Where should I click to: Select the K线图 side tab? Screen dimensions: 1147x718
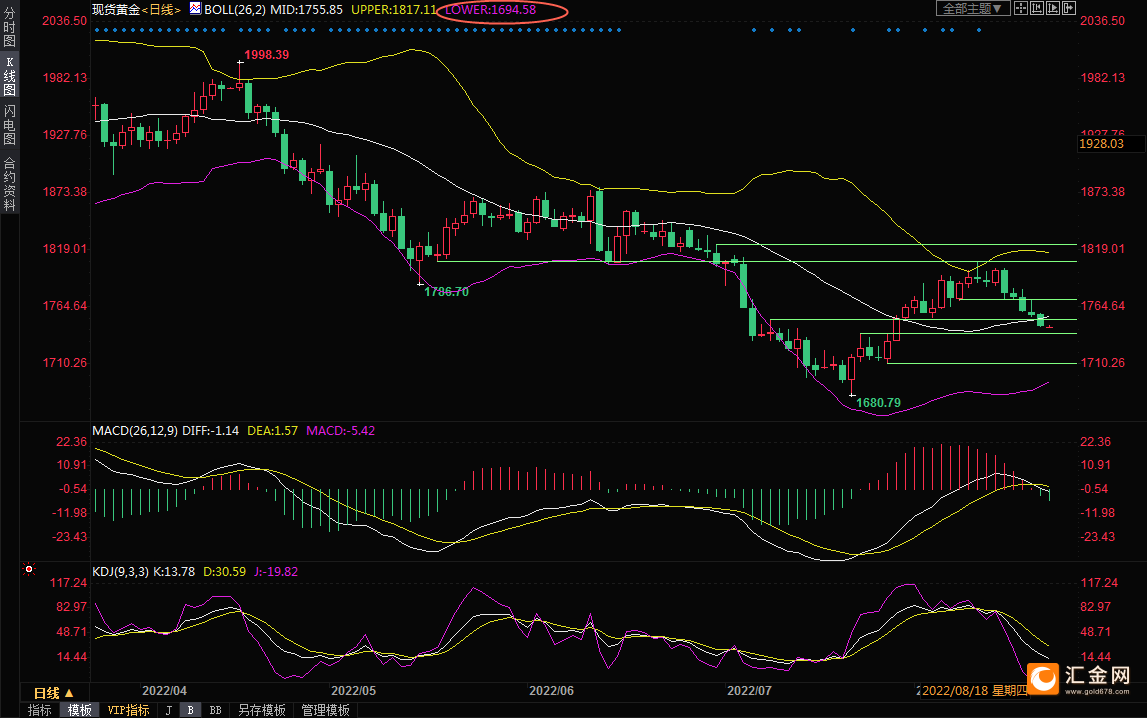pos(10,75)
